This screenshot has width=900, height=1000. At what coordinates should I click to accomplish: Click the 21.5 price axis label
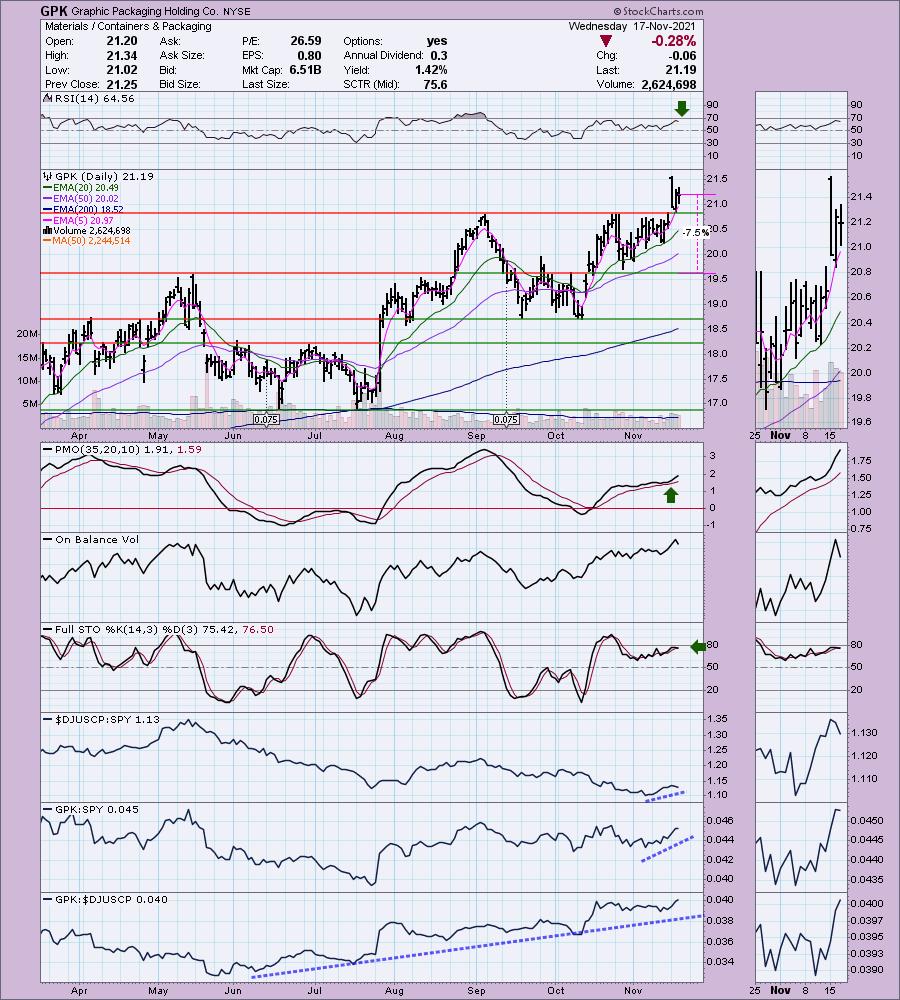point(717,179)
